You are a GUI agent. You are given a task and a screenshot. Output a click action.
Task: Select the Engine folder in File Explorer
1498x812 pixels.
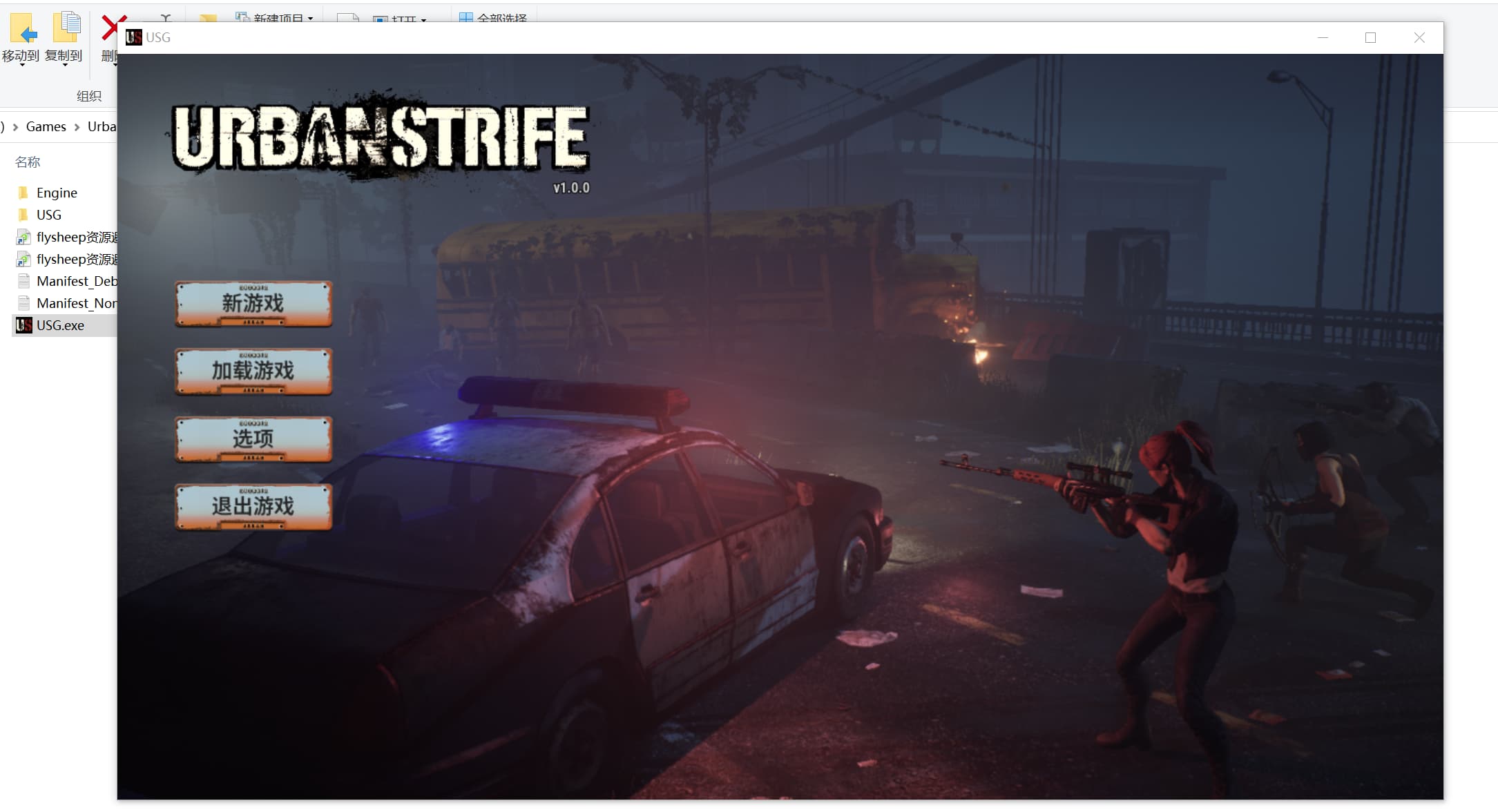[x=57, y=193]
